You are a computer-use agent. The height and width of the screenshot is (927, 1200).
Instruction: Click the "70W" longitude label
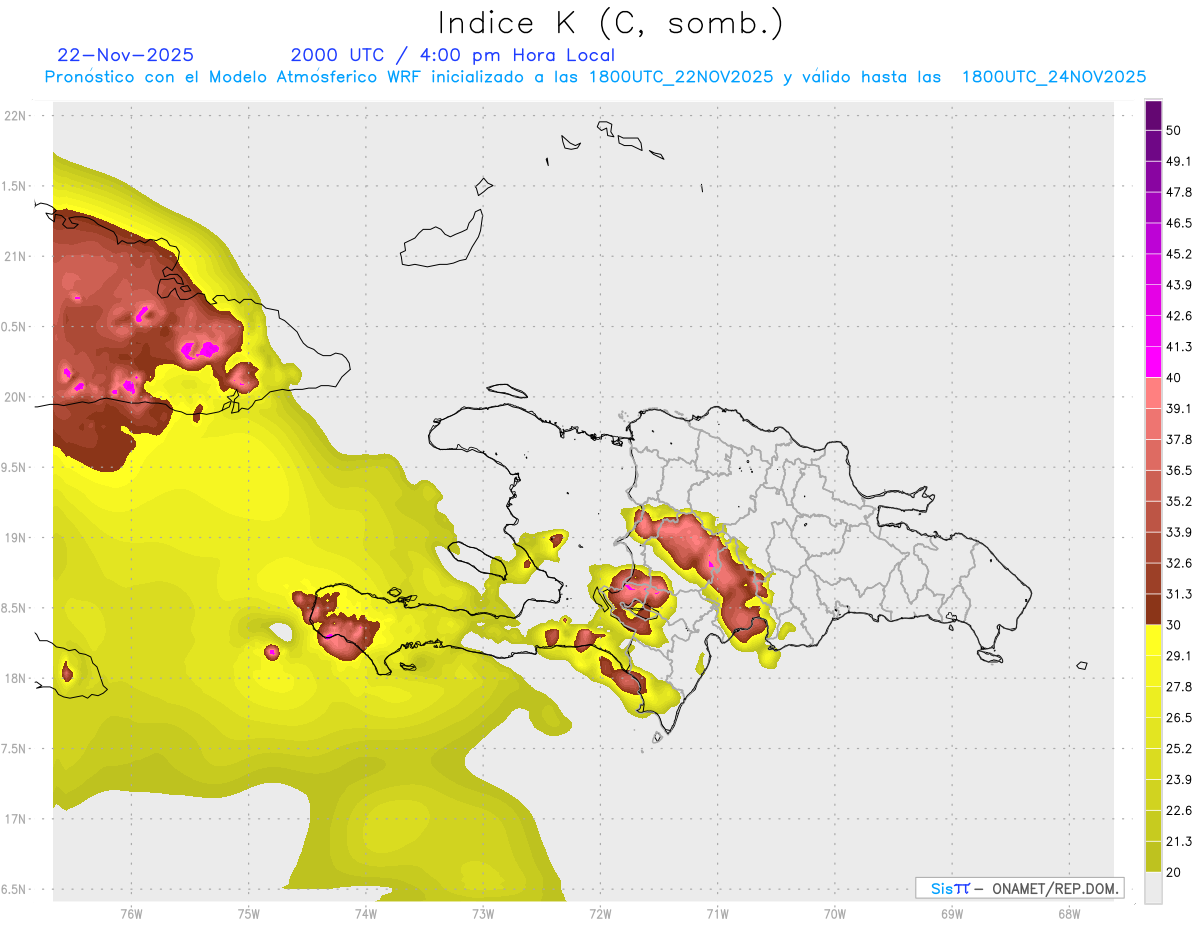point(835,913)
